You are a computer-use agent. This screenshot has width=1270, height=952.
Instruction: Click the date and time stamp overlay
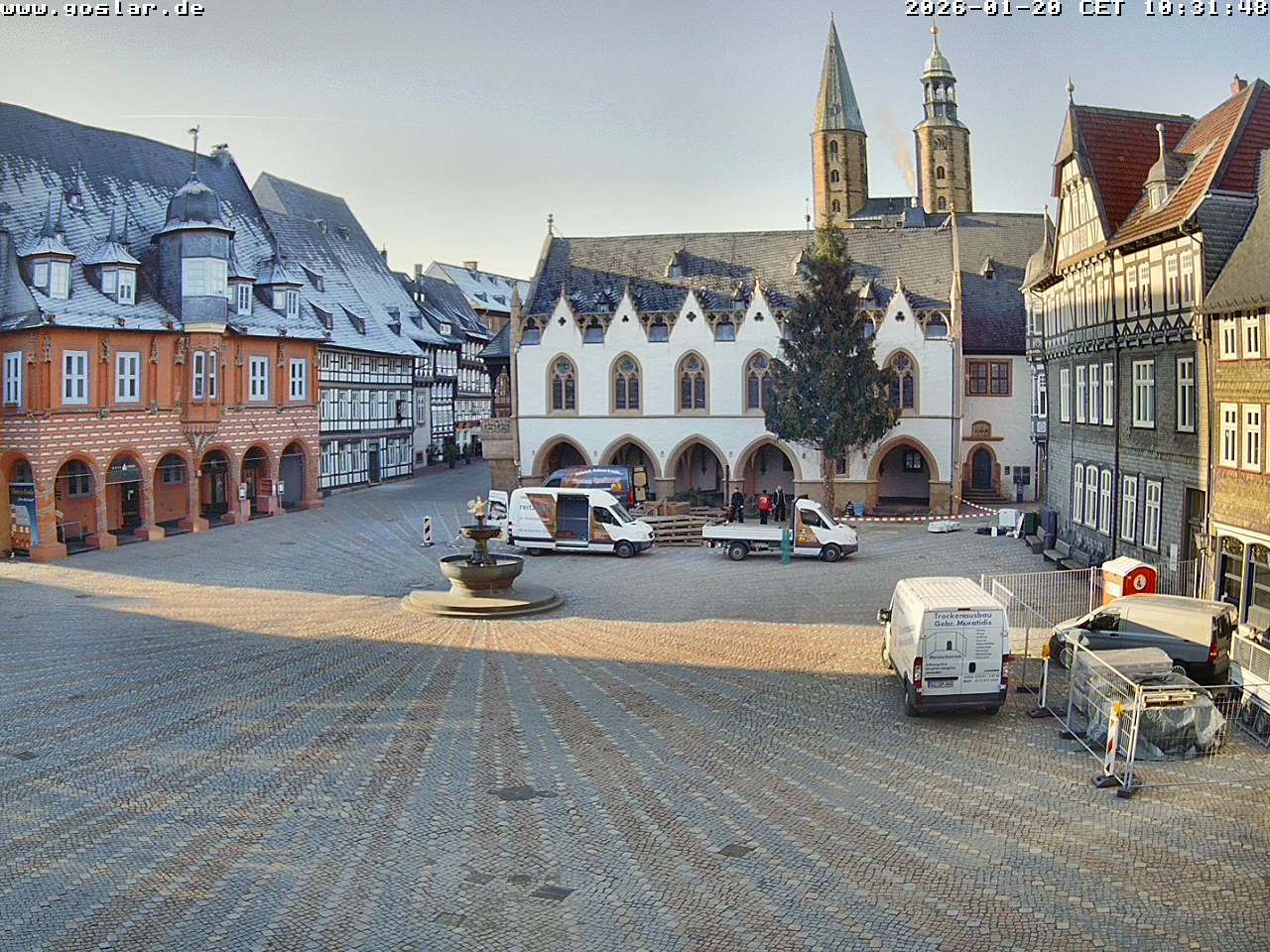click(x=1085, y=9)
